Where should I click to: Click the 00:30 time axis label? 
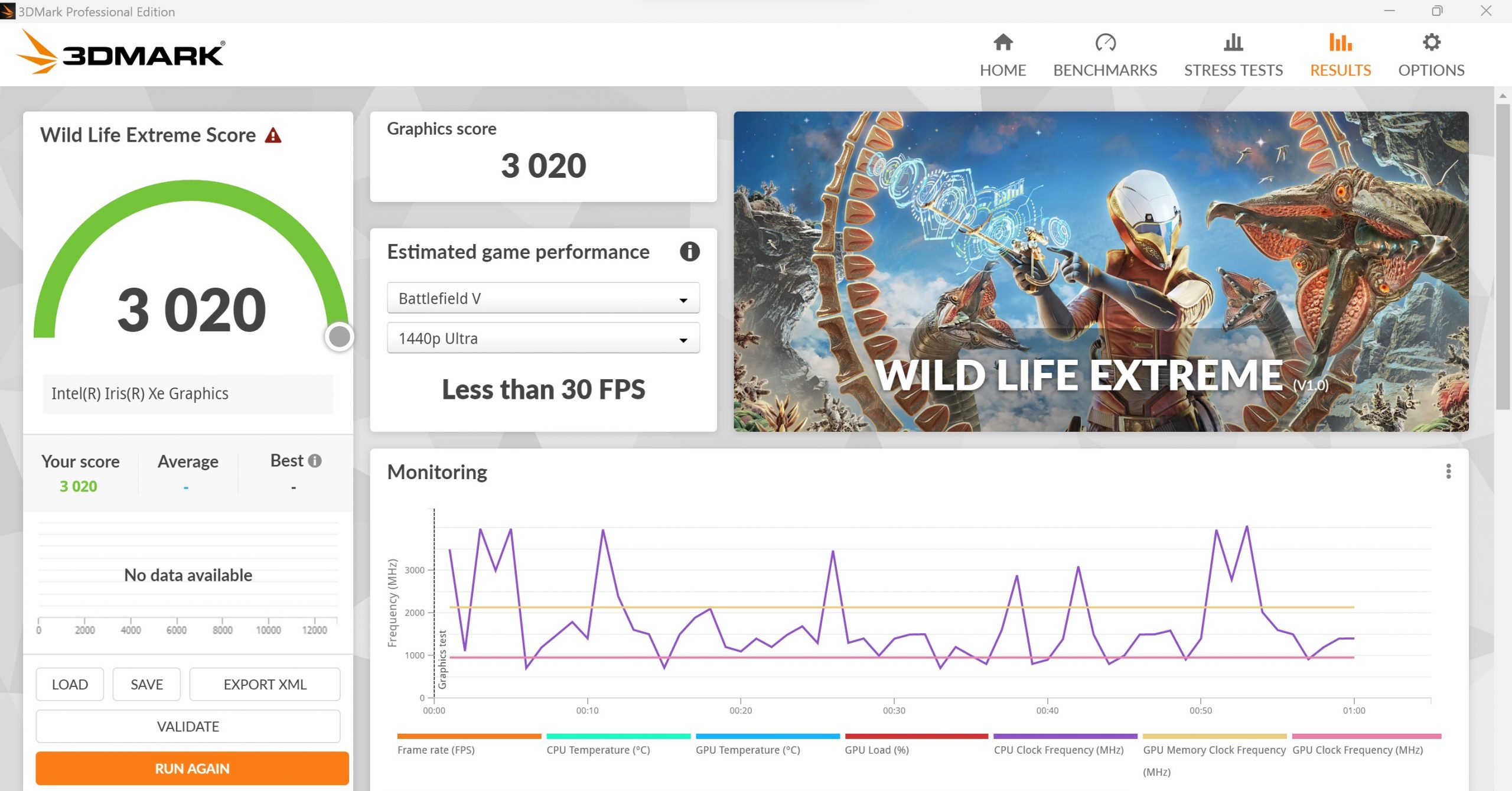894,711
